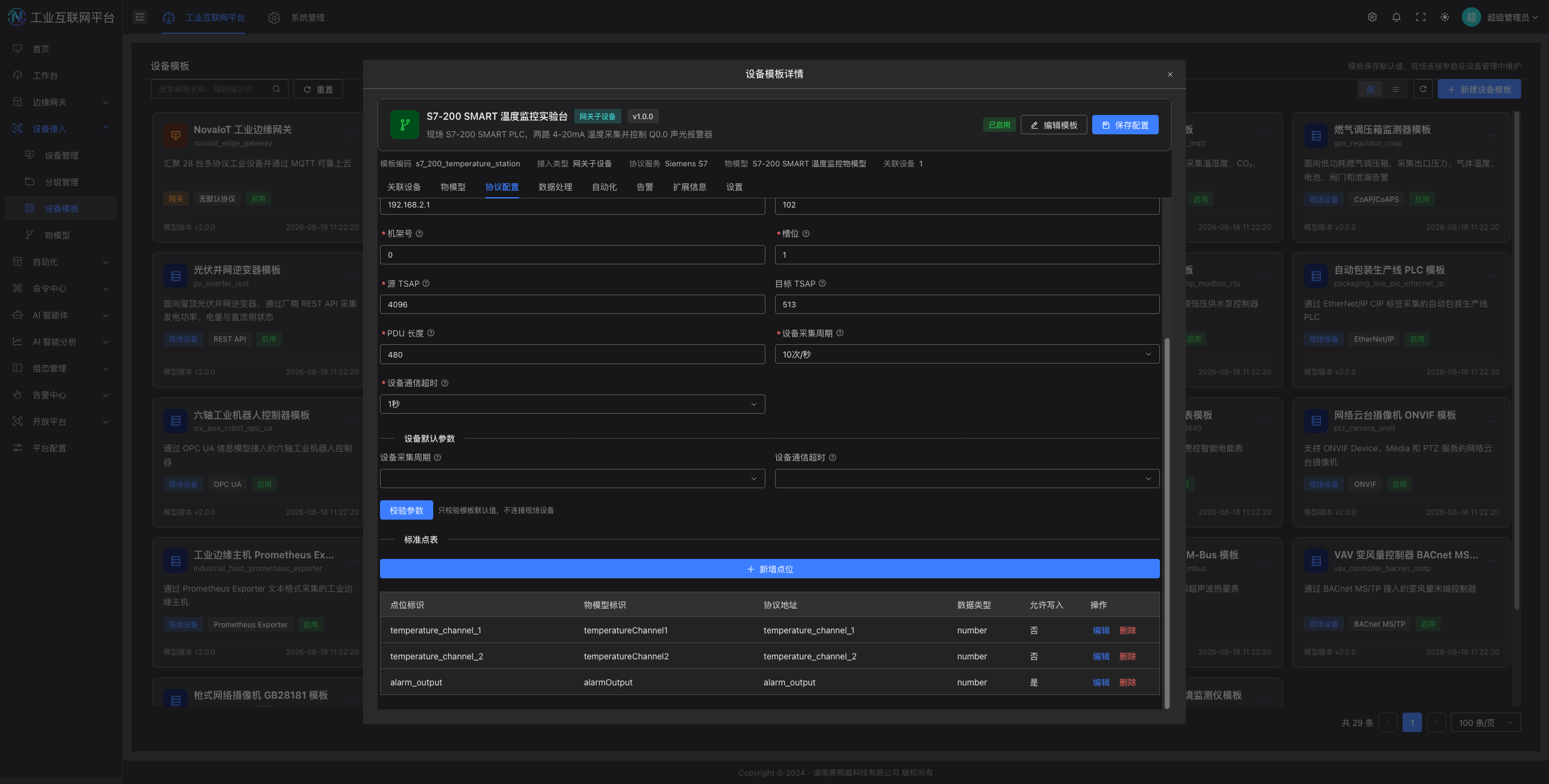This screenshot has width=1549, height=784.
Task: Click the 保存配置 button
Action: 1125,125
